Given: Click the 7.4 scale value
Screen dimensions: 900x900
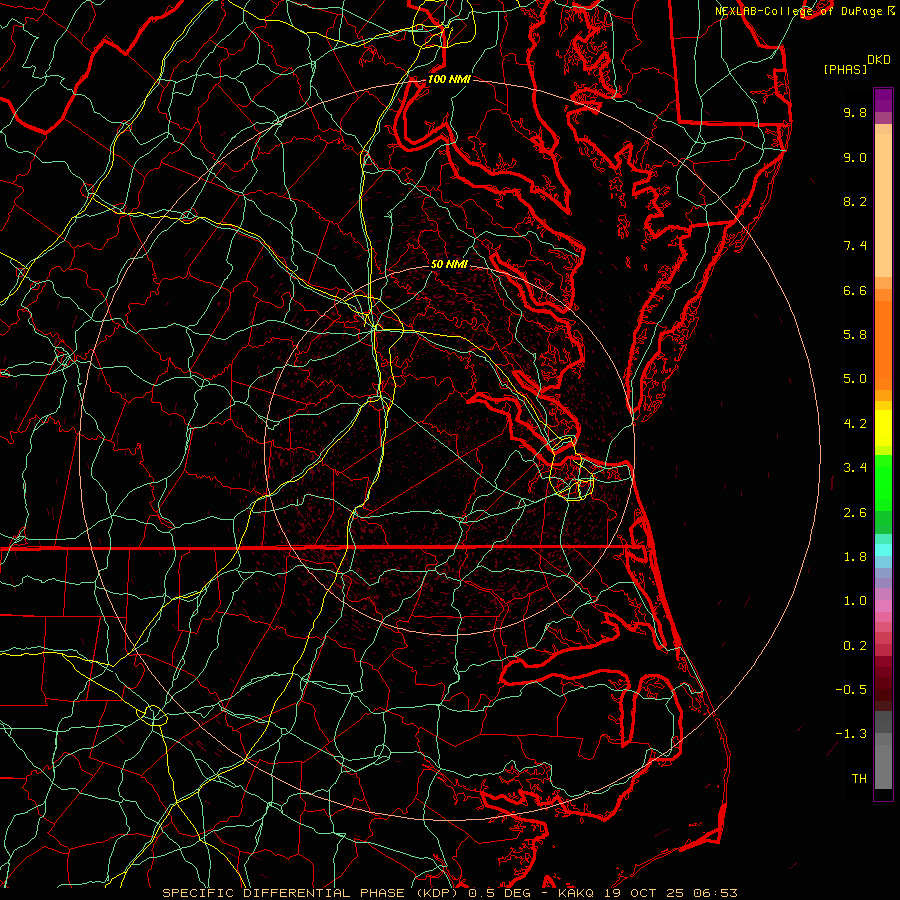Looking at the screenshot, I should (855, 246).
